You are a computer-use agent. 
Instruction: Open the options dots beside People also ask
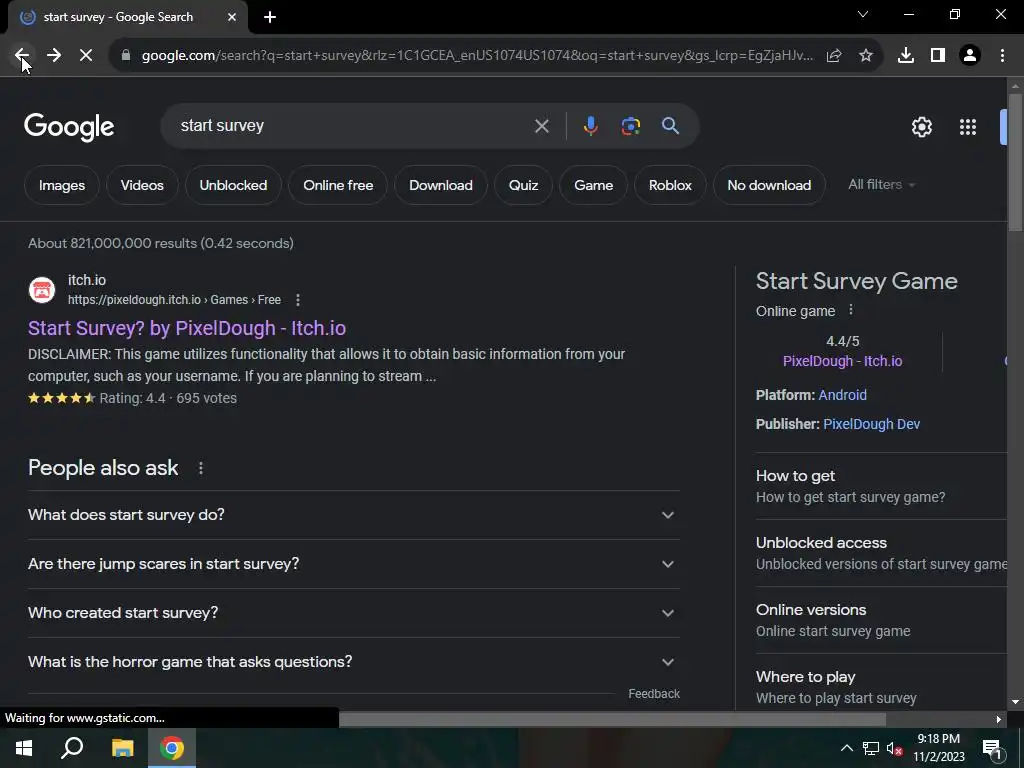point(200,468)
